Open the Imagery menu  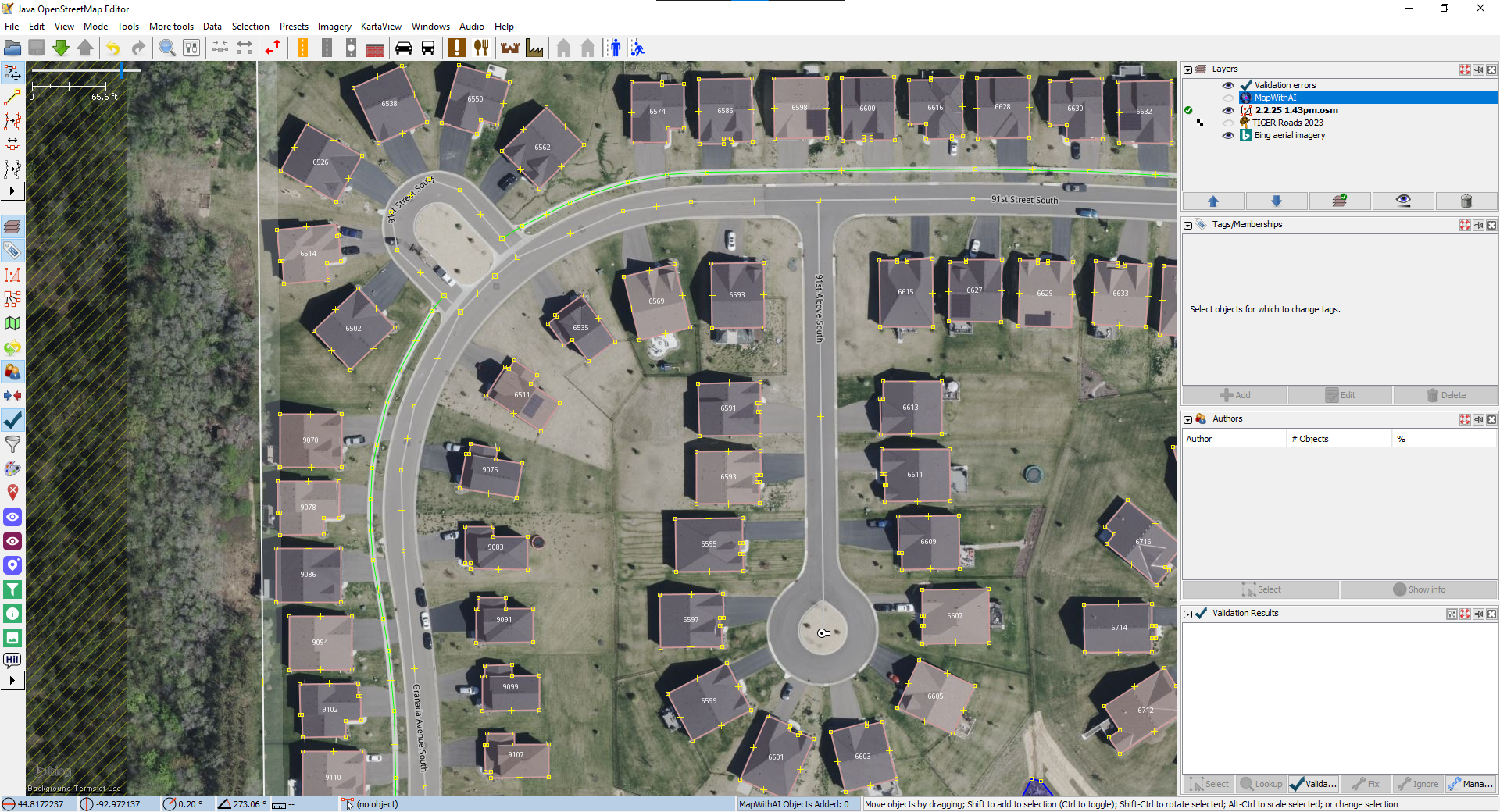[x=334, y=27]
